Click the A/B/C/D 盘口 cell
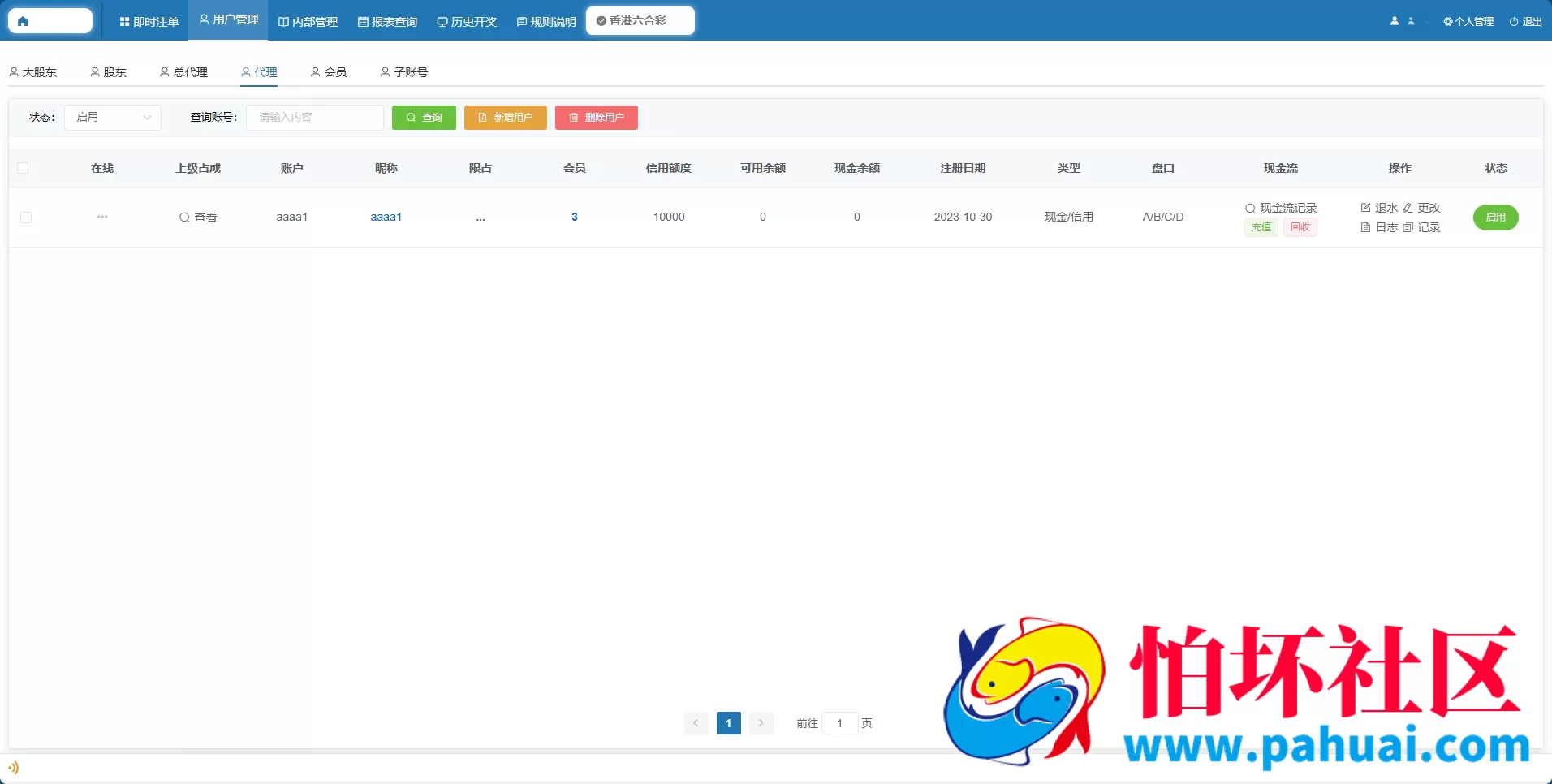Viewport: 1552px width, 784px height. (1163, 217)
